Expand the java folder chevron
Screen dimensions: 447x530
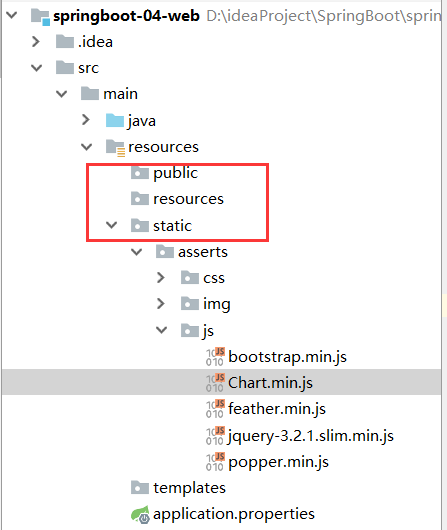pos(86,120)
